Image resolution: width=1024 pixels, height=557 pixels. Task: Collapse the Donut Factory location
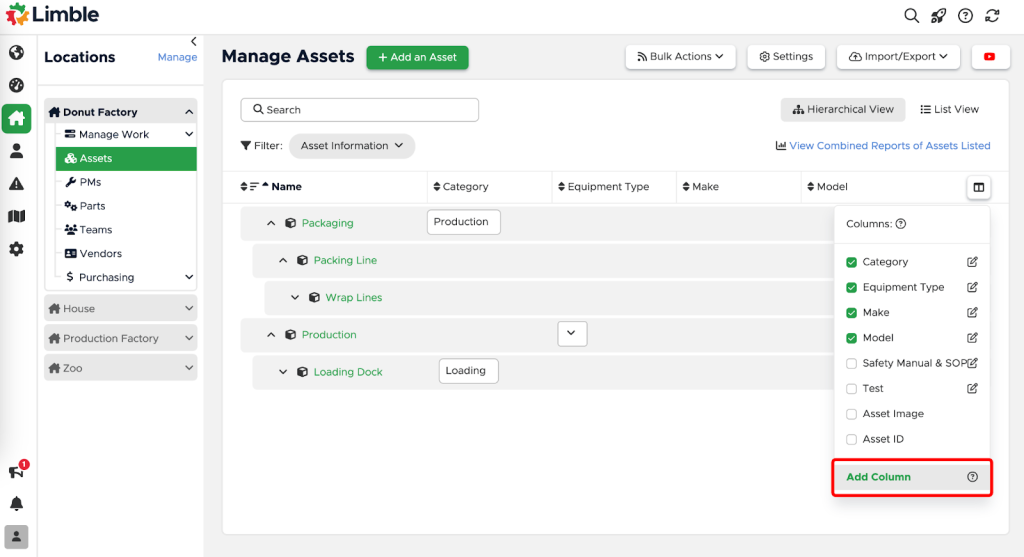(x=189, y=112)
